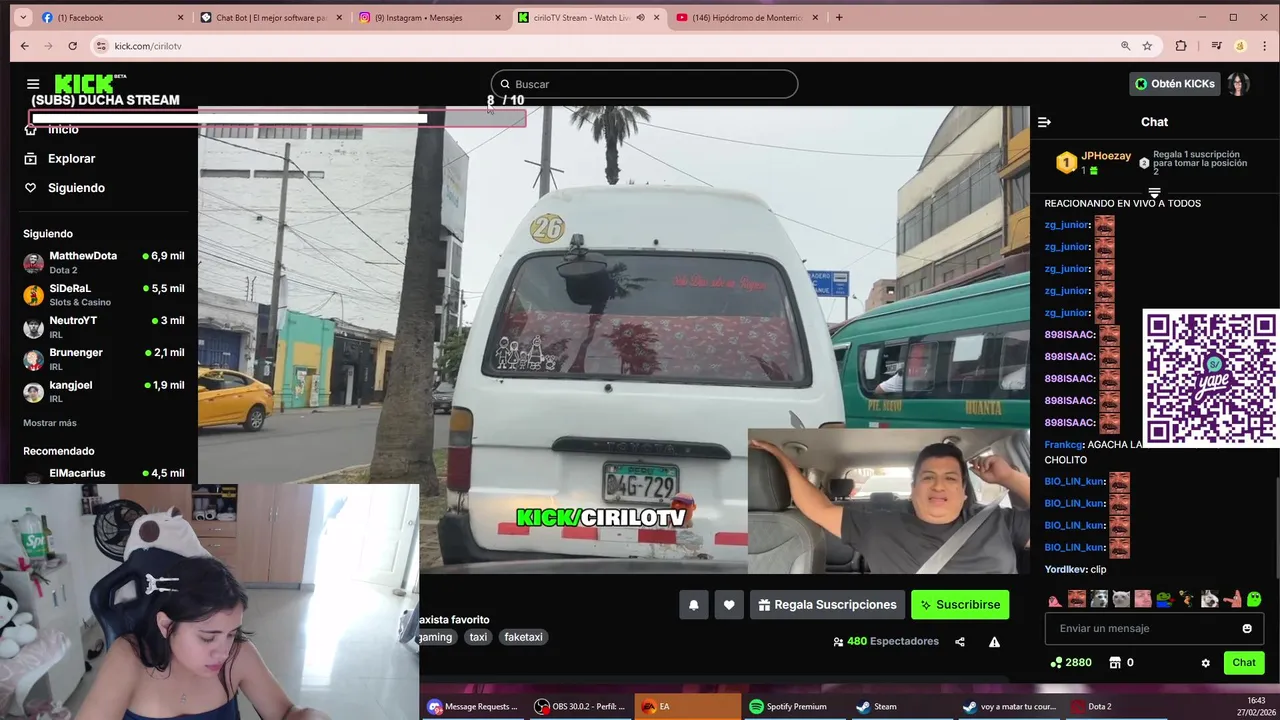Viewport: 1280px width, 720px height.
Task: Click Mostrar más in sidebar
Action: pos(50,423)
